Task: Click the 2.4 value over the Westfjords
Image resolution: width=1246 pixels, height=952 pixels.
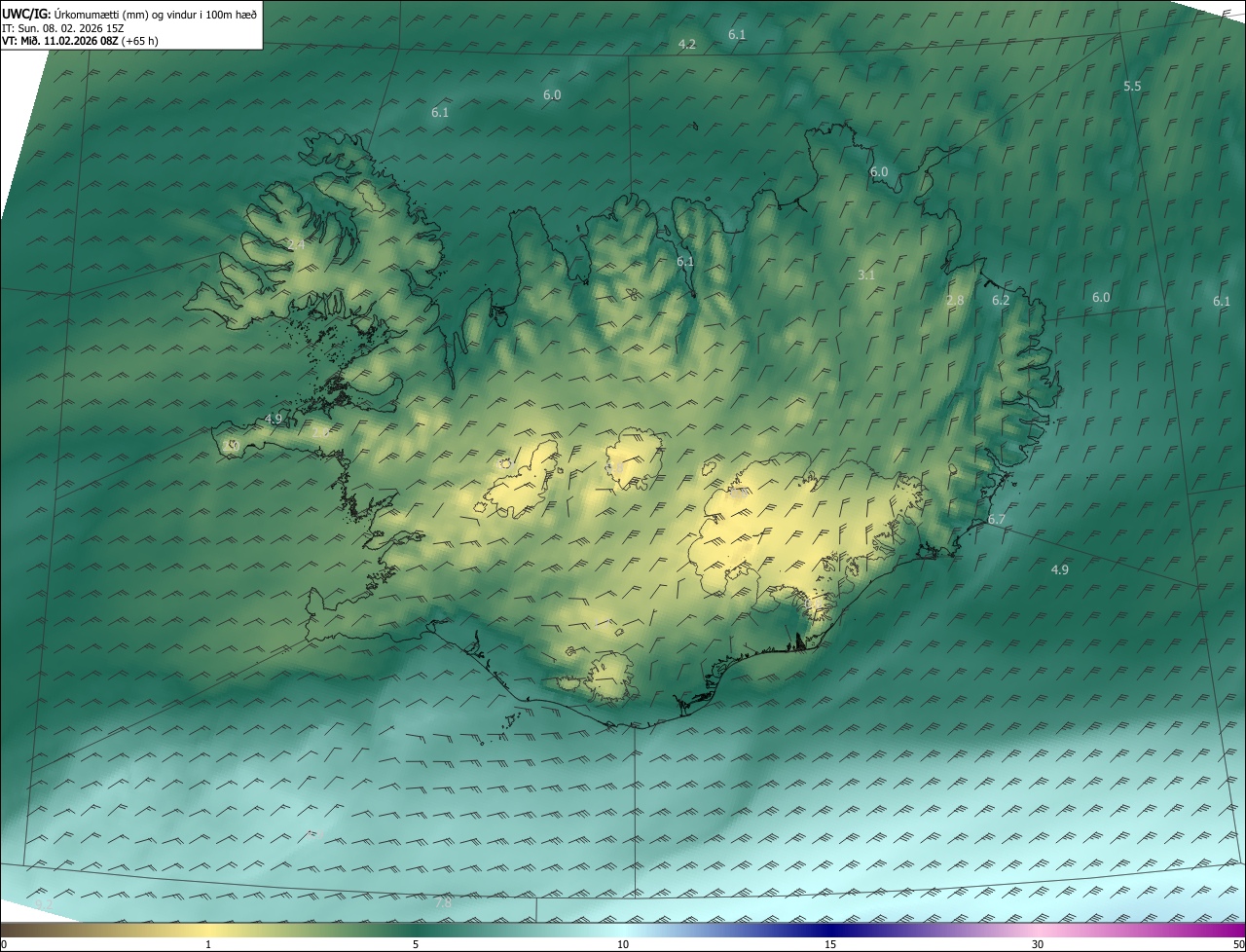Action: click(296, 244)
